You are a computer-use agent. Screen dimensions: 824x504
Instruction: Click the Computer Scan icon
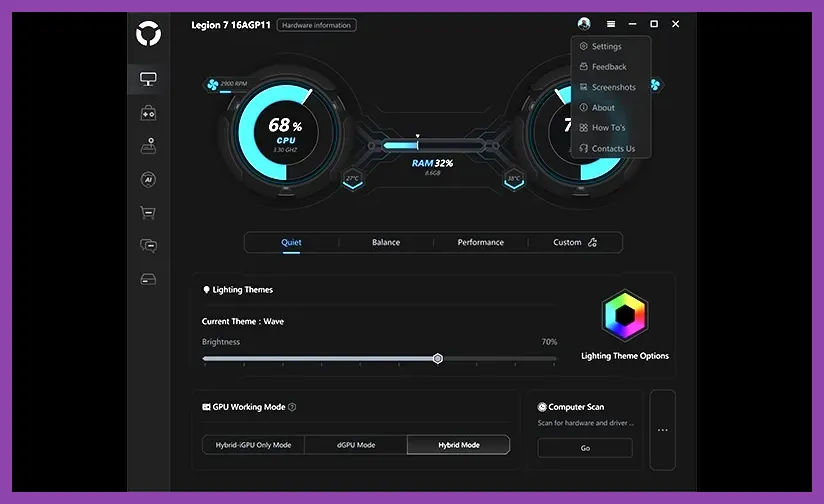tap(542, 407)
